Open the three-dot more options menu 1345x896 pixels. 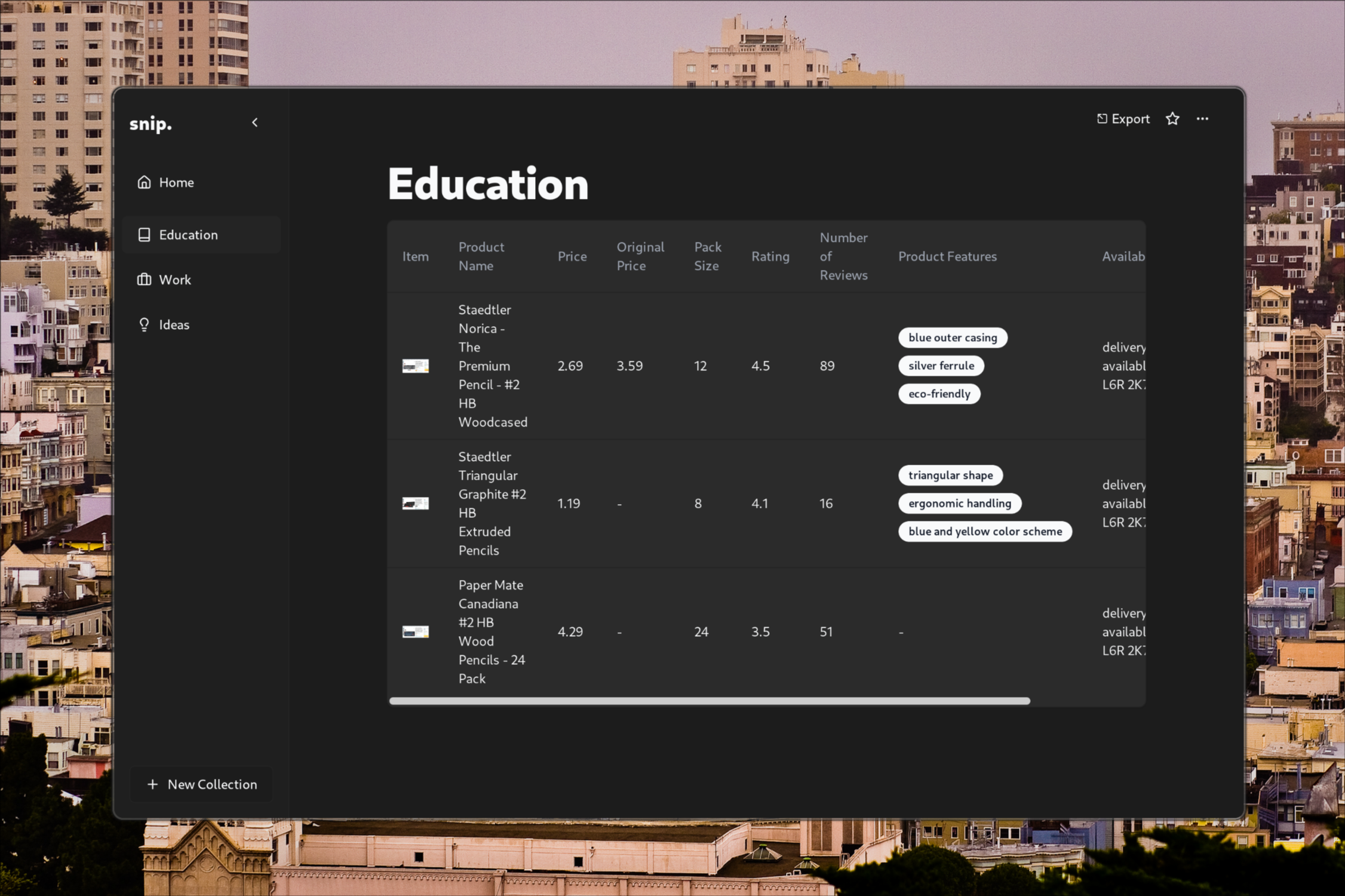click(1202, 119)
